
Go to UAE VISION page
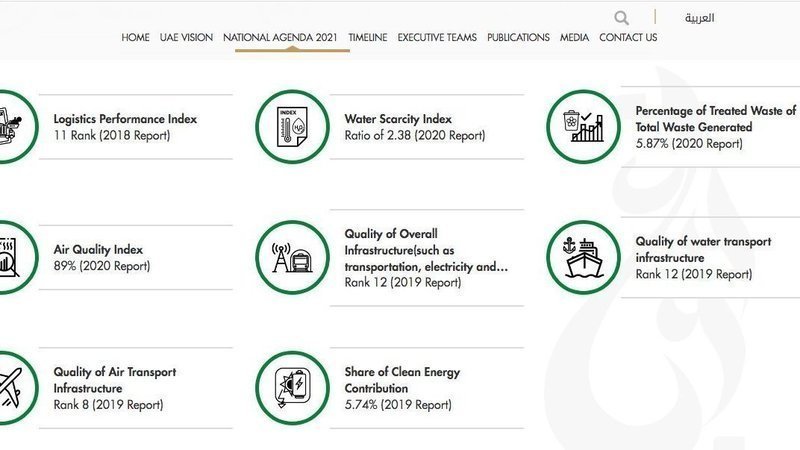point(186,38)
